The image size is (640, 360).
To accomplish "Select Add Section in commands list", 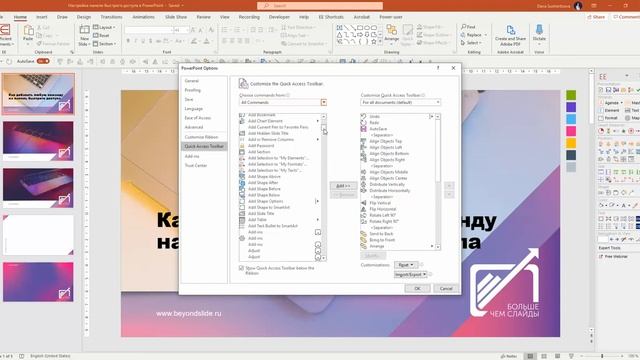I will click(x=259, y=152).
